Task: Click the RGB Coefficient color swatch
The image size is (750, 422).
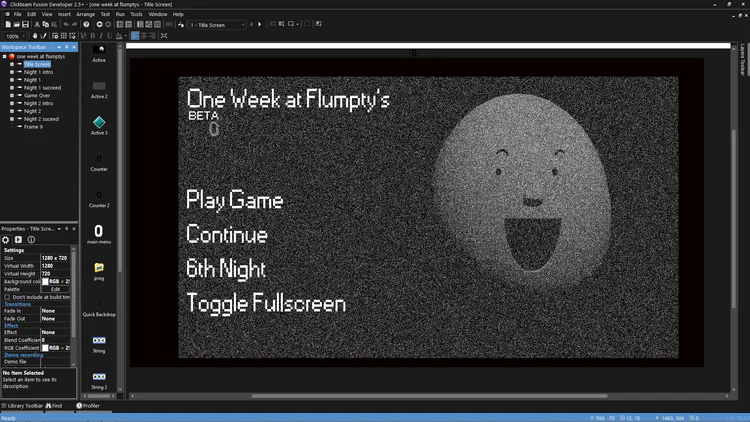Action: 45,348
